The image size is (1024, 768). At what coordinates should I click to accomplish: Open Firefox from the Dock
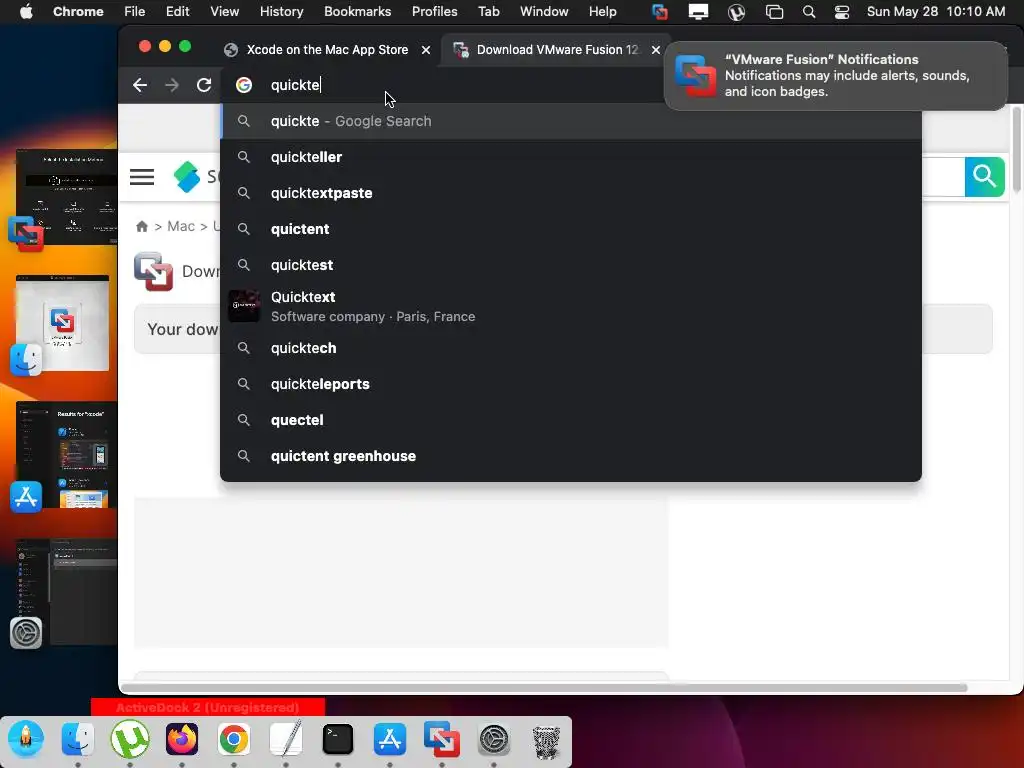(182, 739)
